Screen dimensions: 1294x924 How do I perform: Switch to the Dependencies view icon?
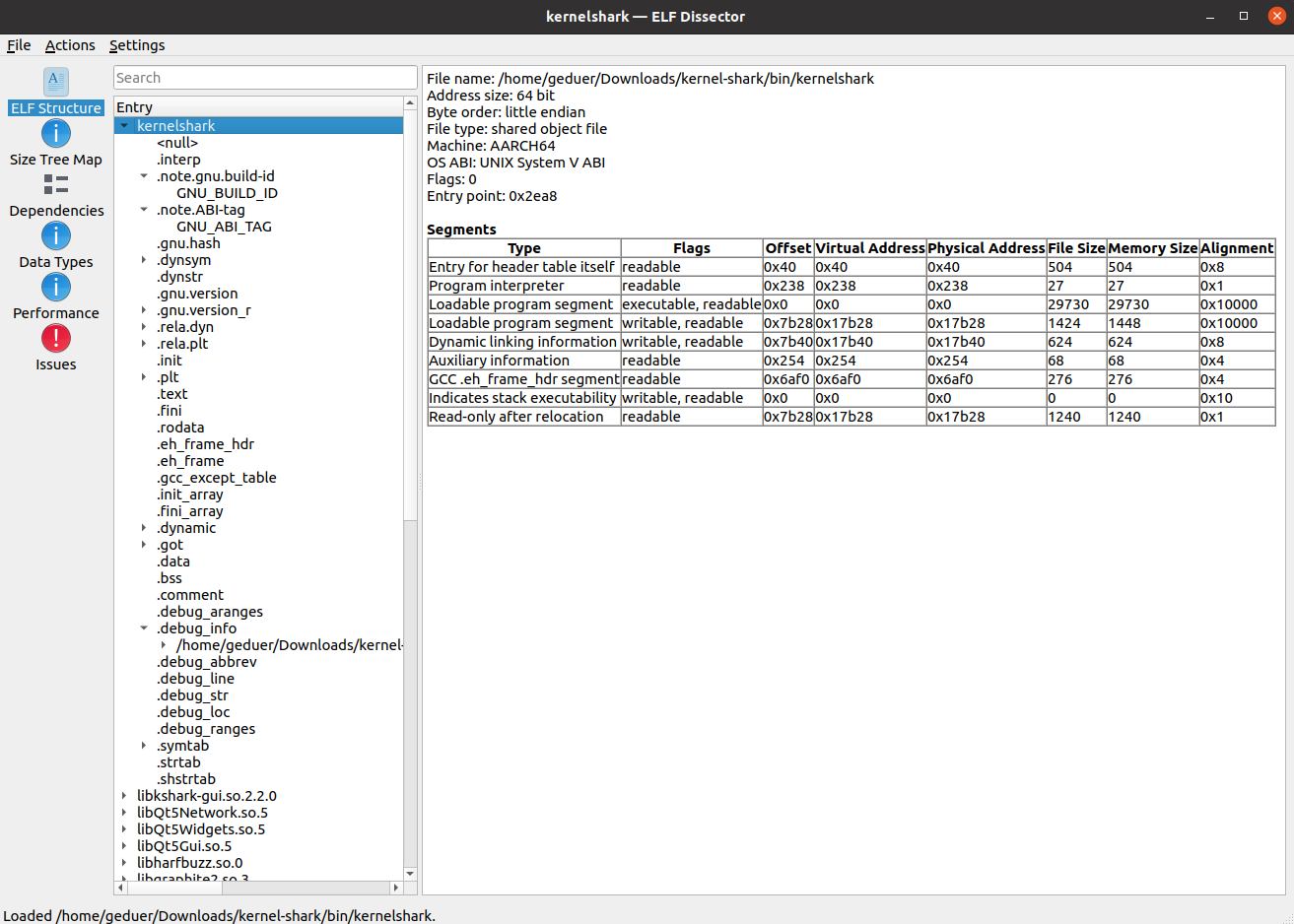(x=56, y=184)
